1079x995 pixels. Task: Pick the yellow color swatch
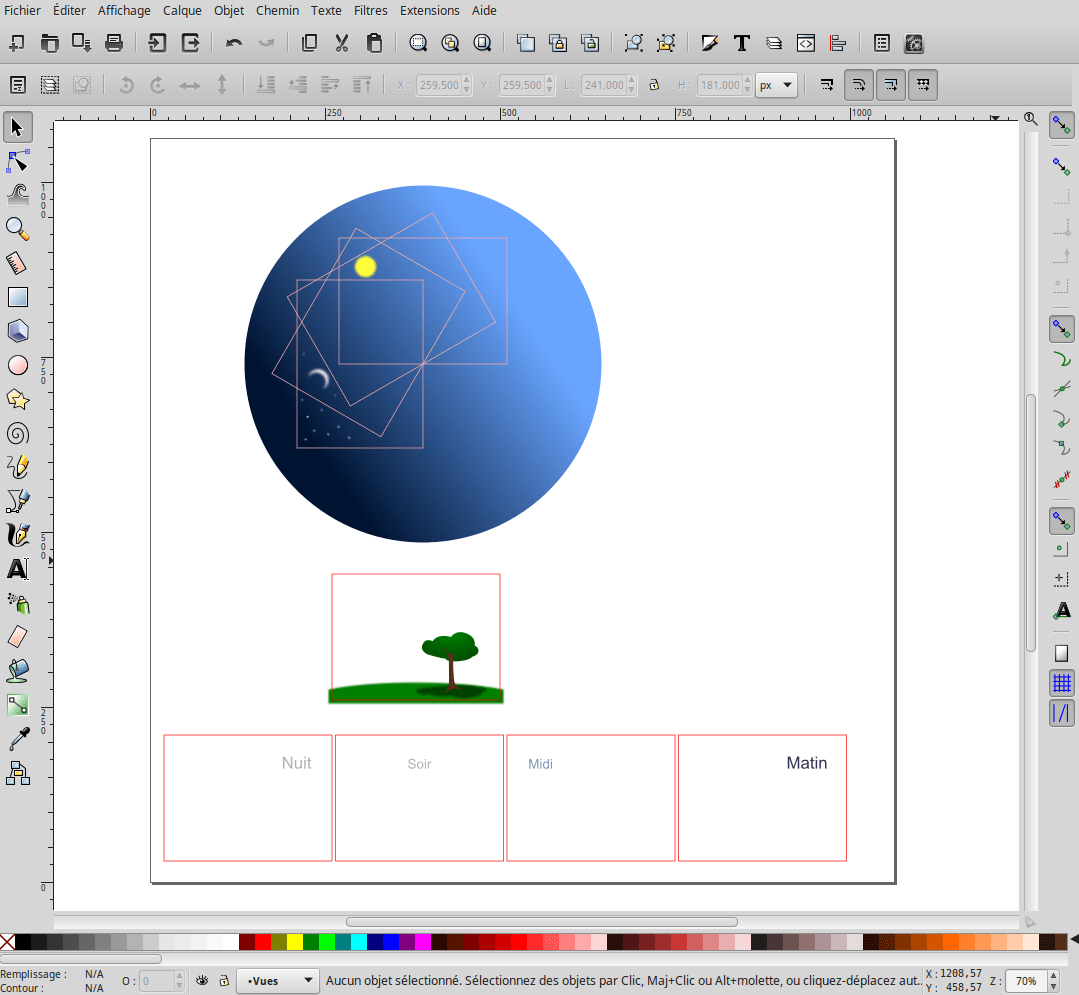(295, 942)
